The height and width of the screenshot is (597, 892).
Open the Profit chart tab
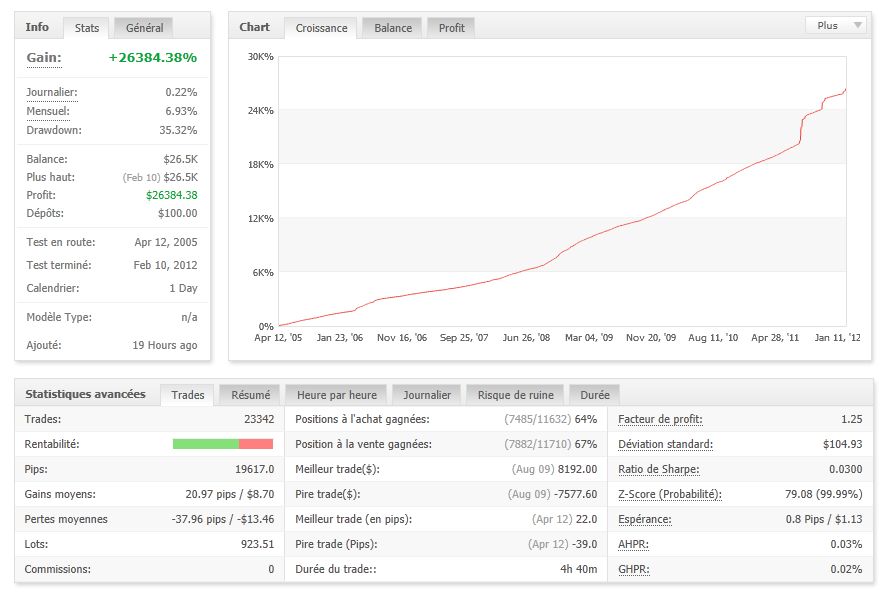click(451, 28)
